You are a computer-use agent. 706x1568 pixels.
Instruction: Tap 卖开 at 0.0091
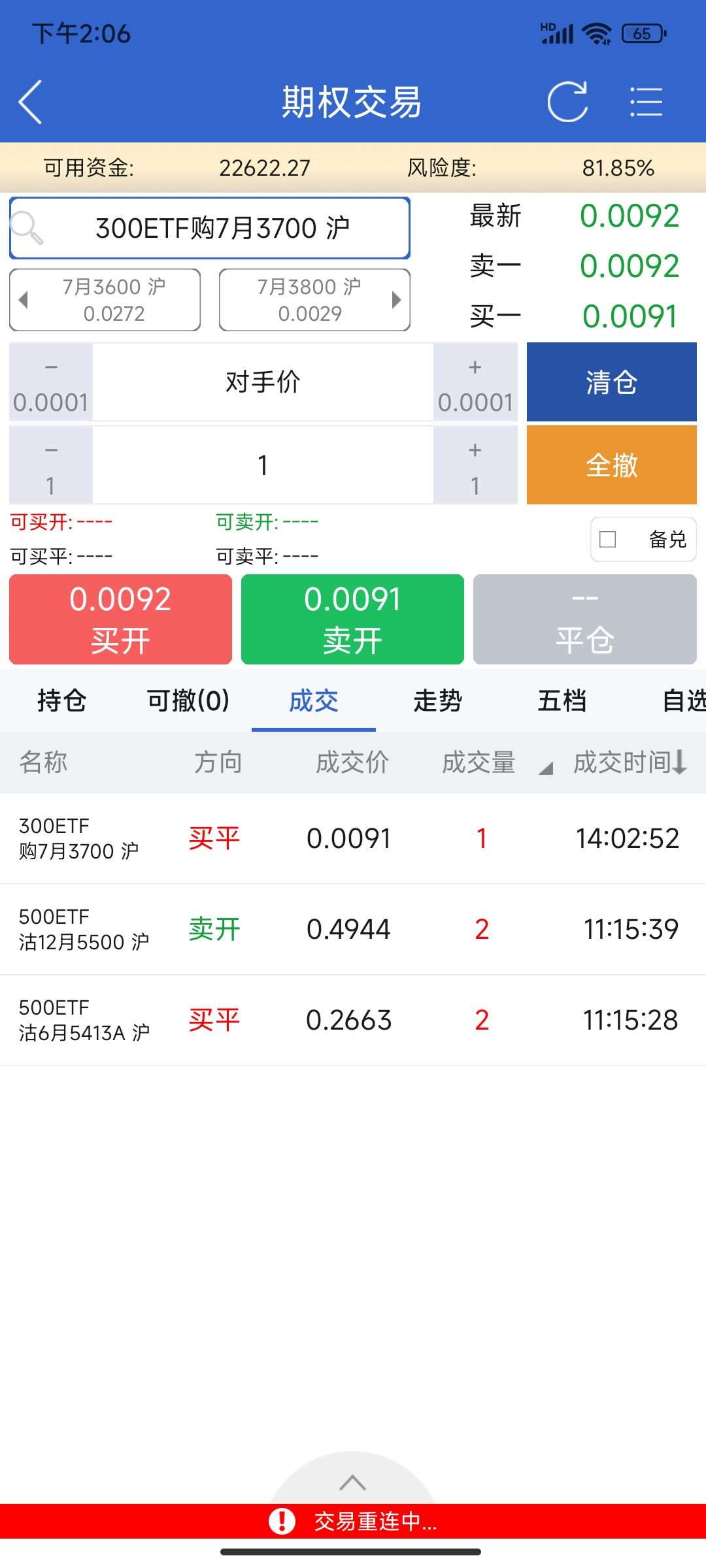click(352, 619)
